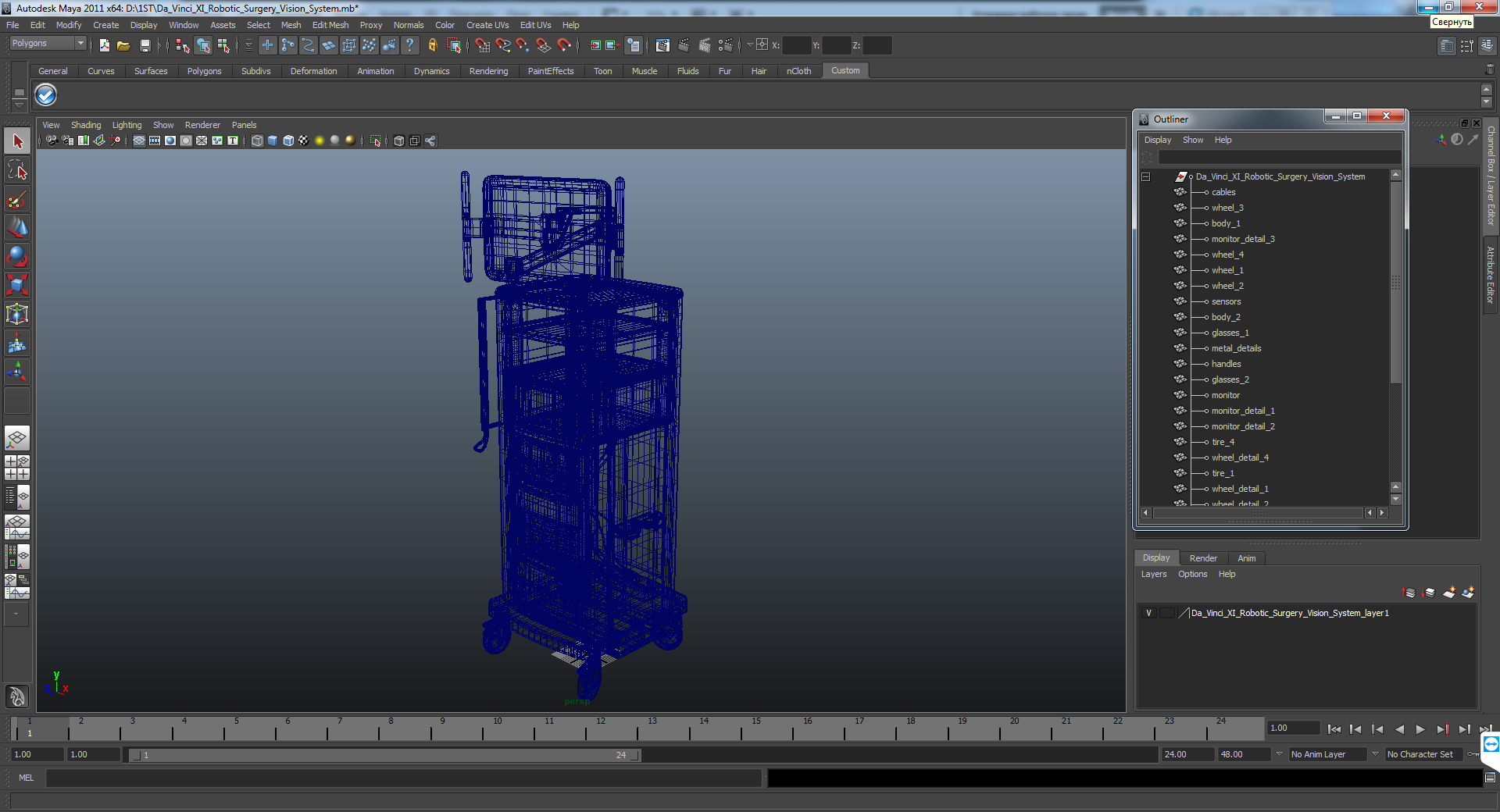
Task: Open the layer editor Options menu
Action: 1192,574
